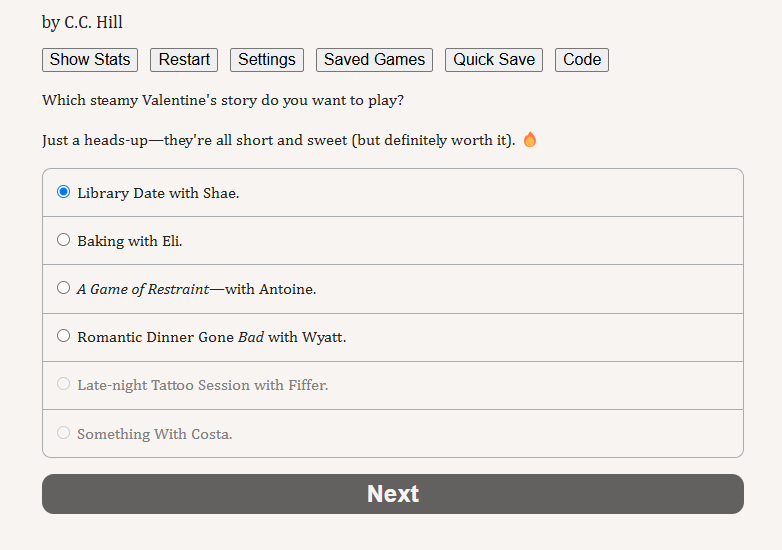Viewport: 782px width, 550px height.
Task: Click the 'by C.C. Hill' author line
Action: (x=82, y=22)
